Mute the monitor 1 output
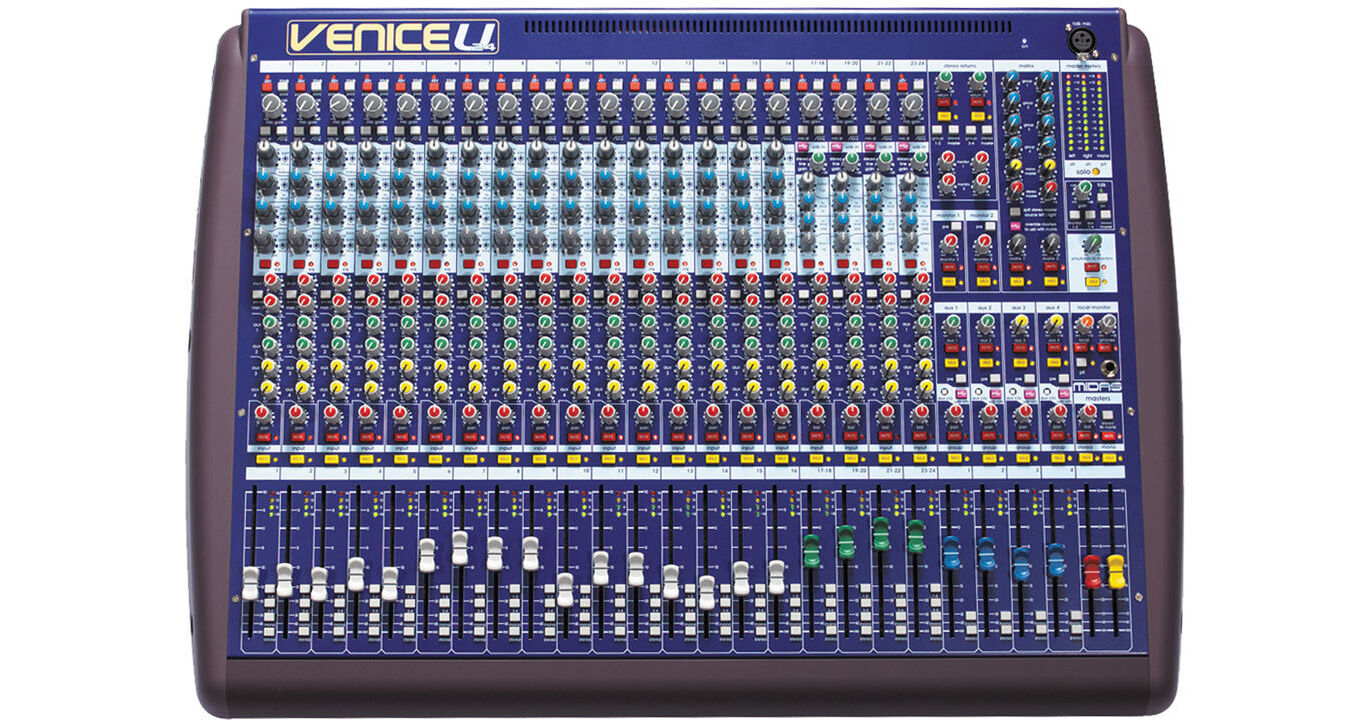Image resolution: width=1371 pixels, height=720 pixels. coord(950,268)
